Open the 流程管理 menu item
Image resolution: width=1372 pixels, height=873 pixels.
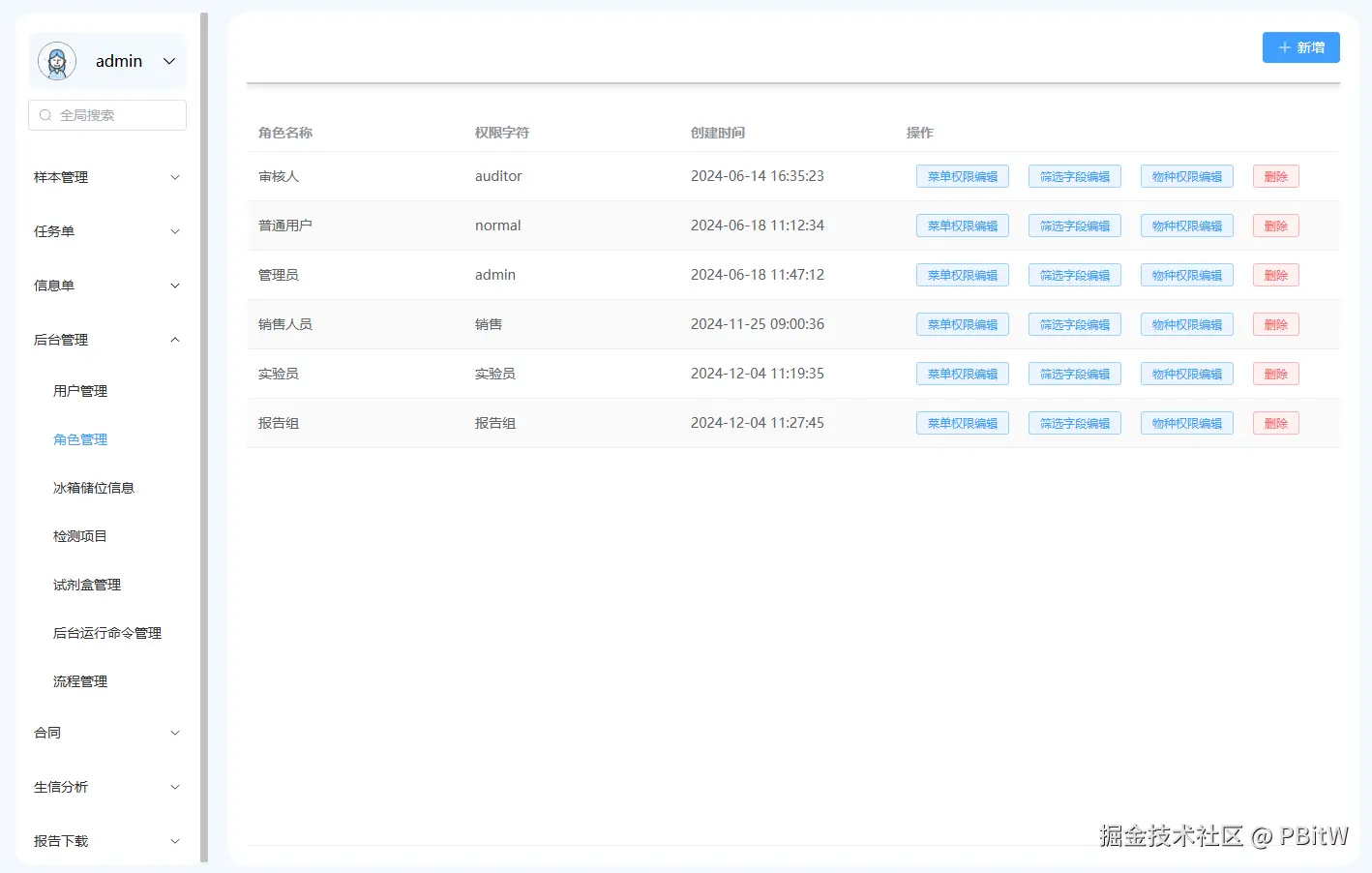80,681
